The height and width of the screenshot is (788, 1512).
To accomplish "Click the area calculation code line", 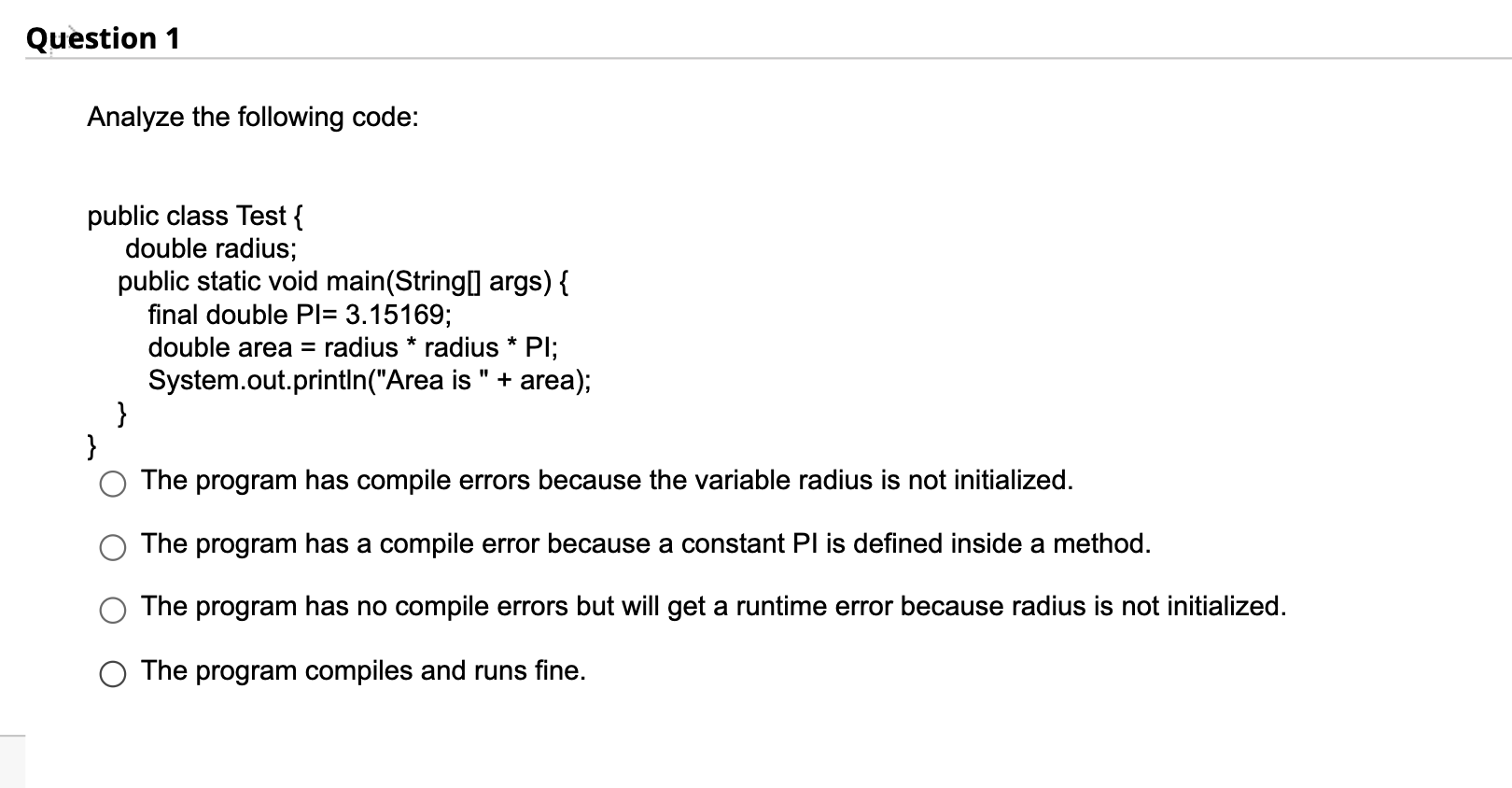I will coord(353,347).
